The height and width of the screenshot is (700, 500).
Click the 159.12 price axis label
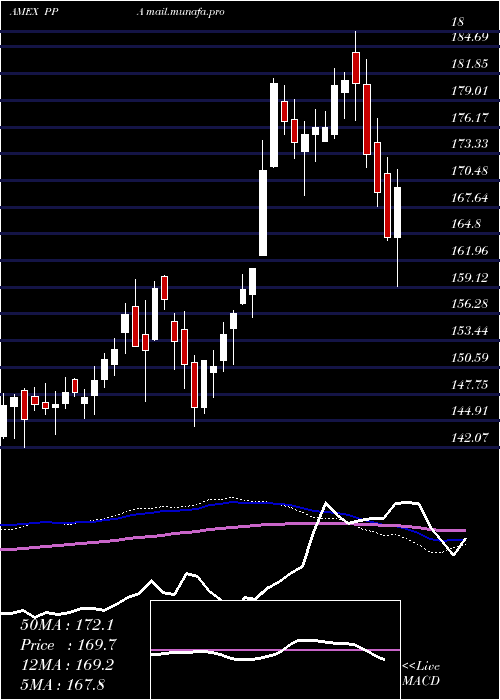click(470, 277)
